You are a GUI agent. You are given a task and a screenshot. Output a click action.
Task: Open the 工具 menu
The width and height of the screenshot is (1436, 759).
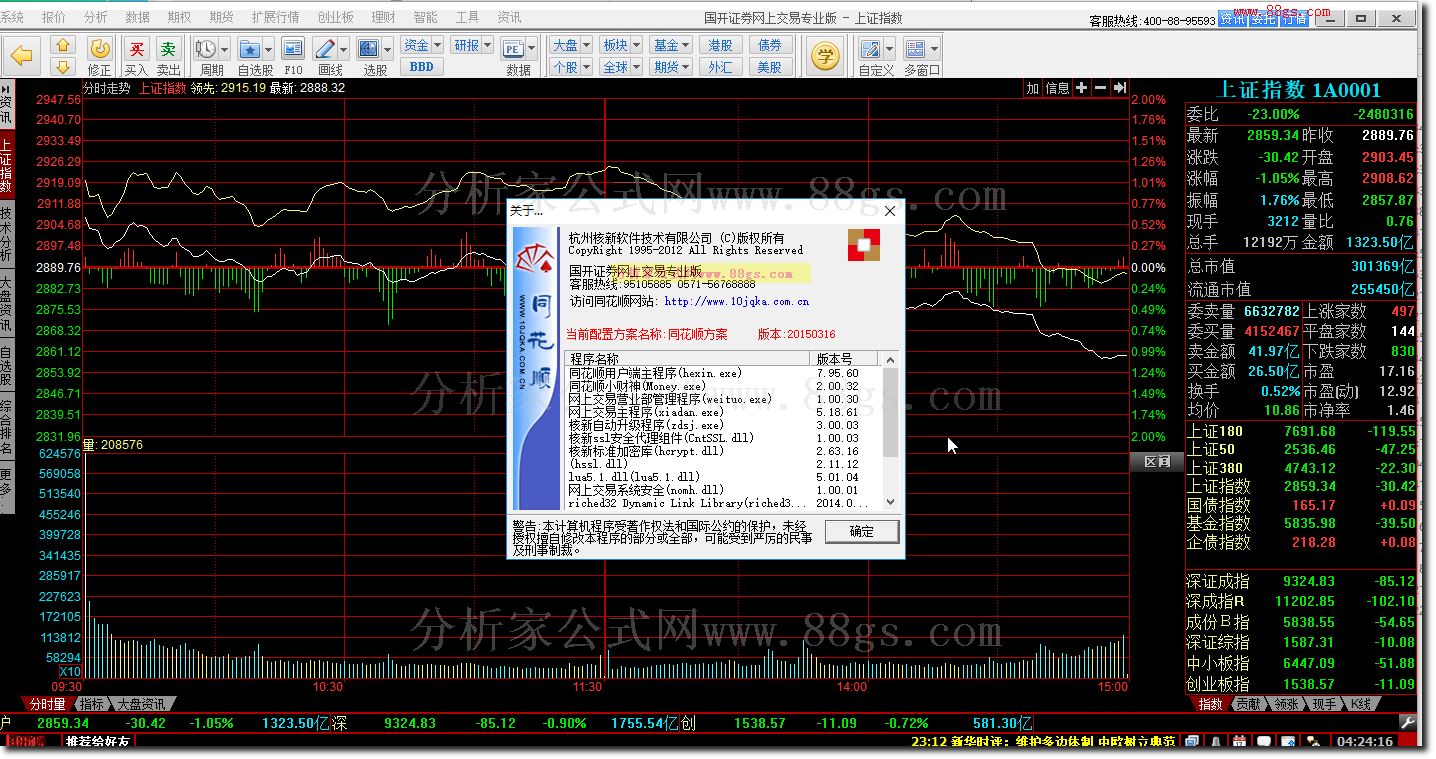point(467,17)
